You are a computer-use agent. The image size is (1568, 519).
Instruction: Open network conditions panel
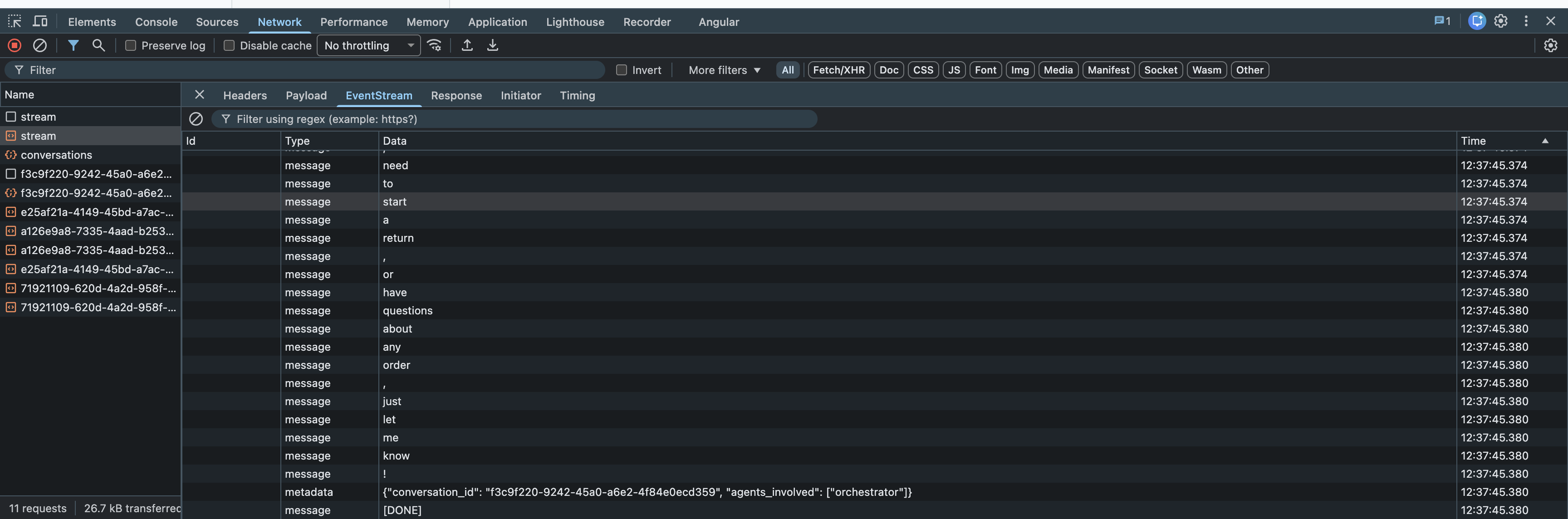pos(435,45)
